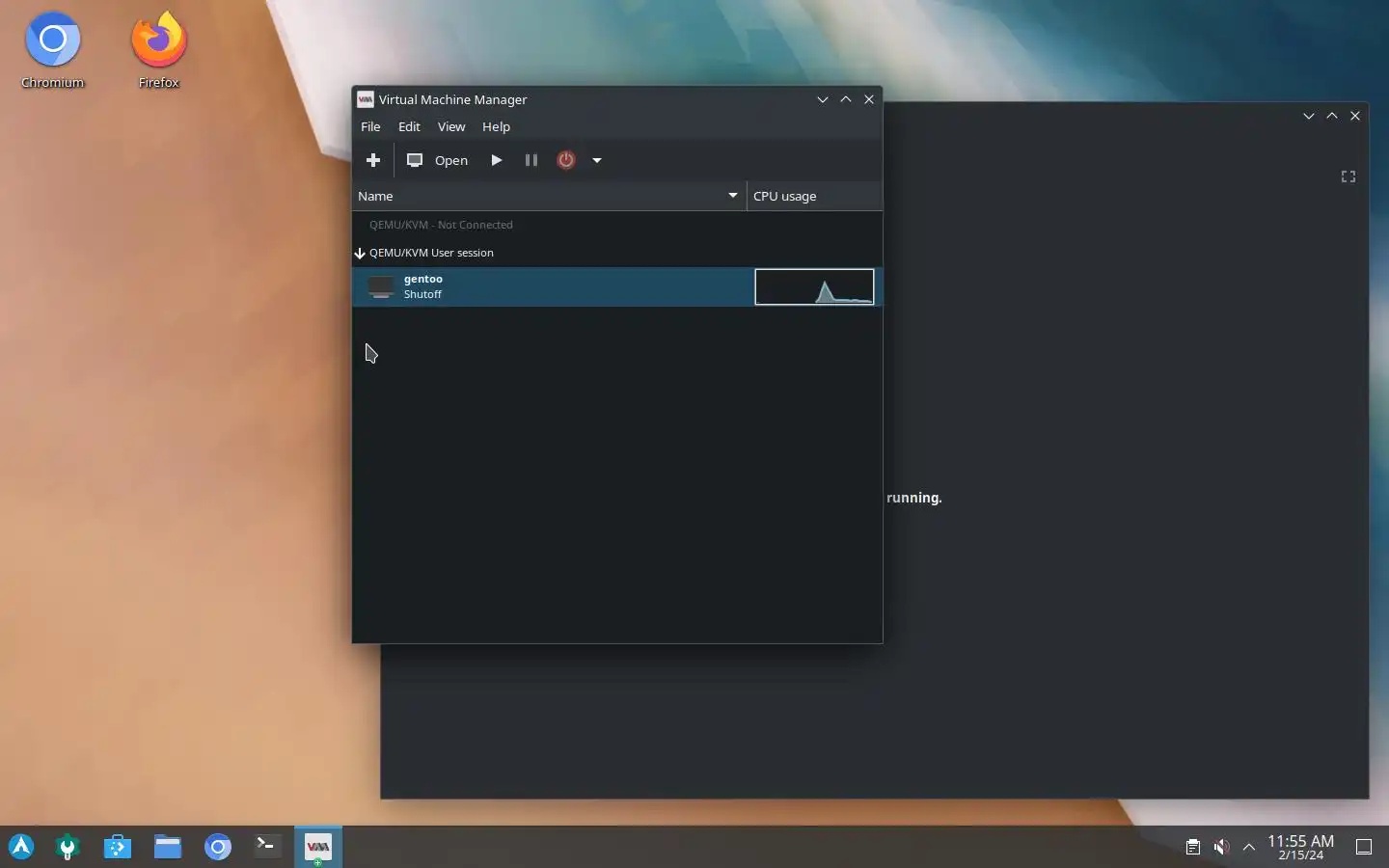The width and height of the screenshot is (1389, 868).
Task: Click the volume muted tray icon
Action: click(1221, 847)
